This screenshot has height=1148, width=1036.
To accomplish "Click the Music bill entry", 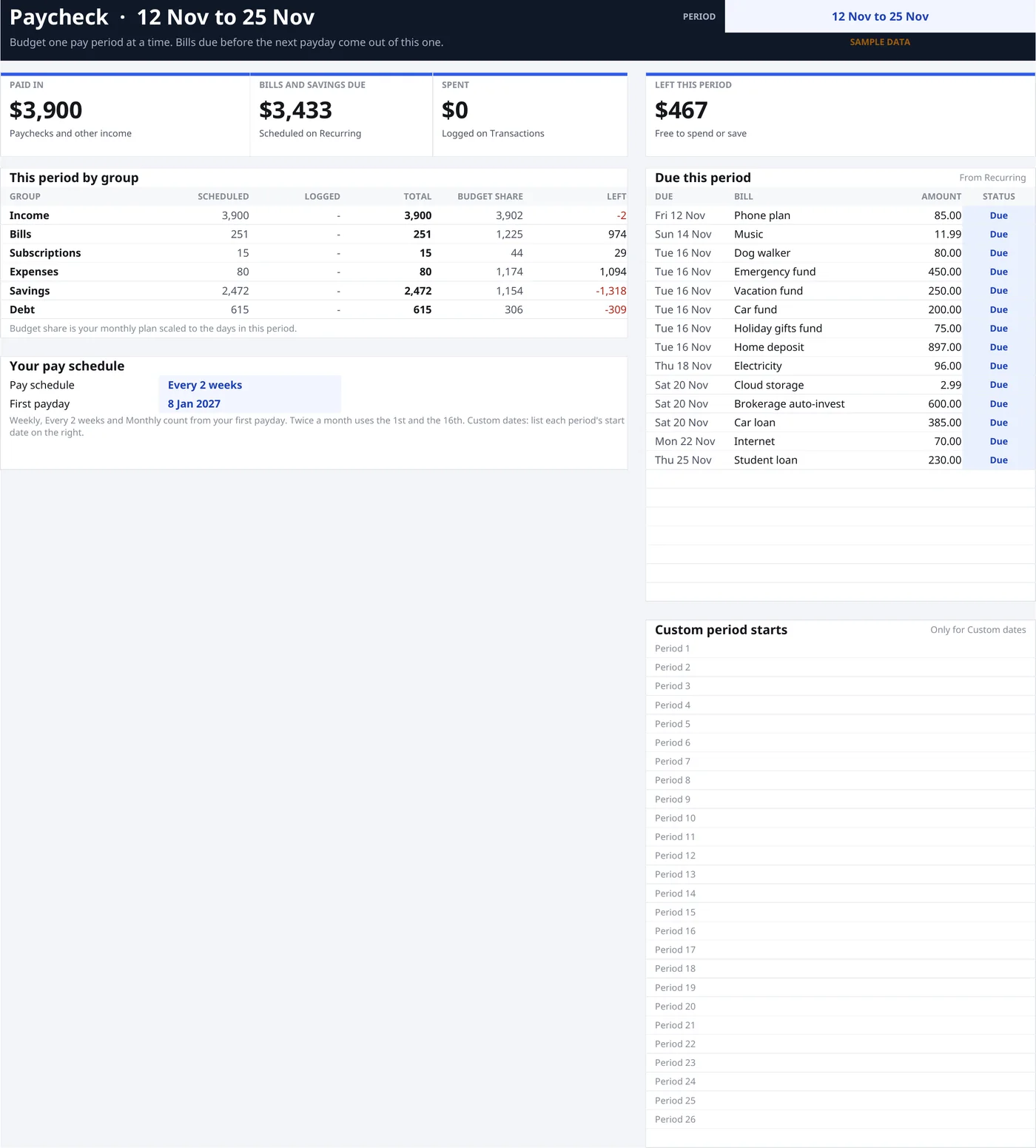I will pyautogui.click(x=748, y=234).
